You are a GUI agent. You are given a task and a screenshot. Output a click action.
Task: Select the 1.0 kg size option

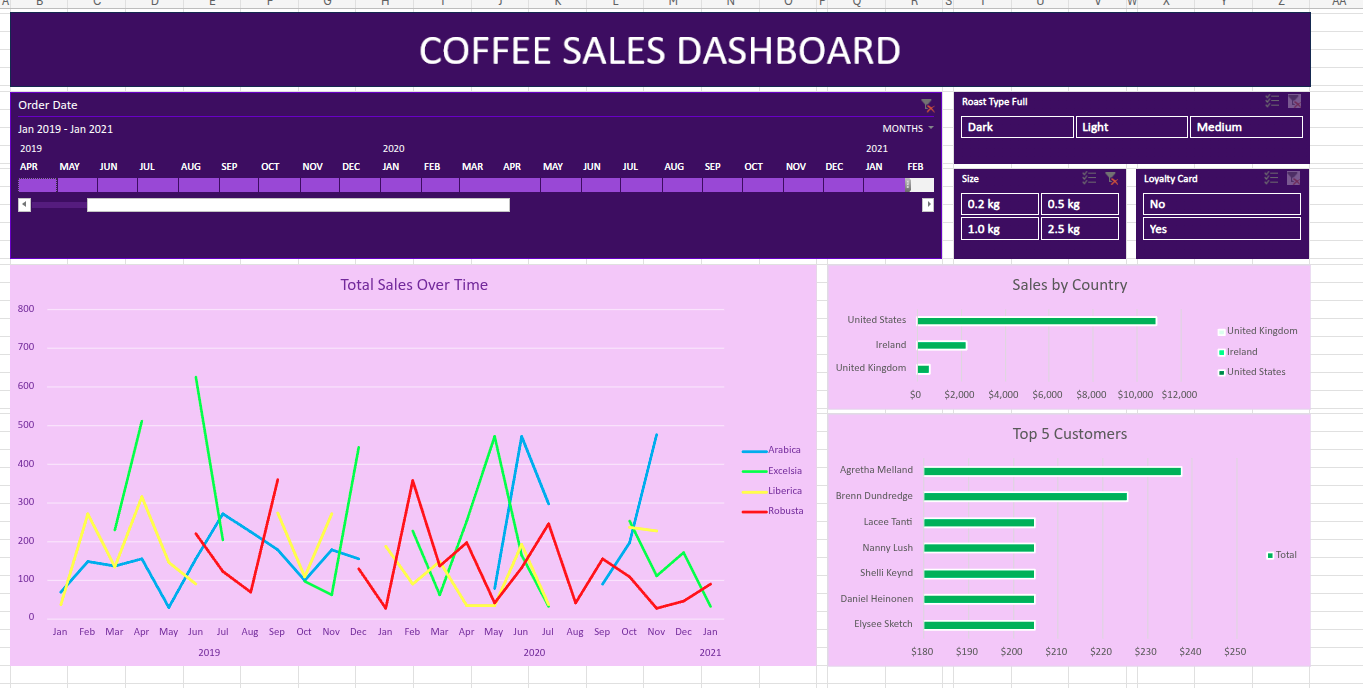[x=998, y=228]
